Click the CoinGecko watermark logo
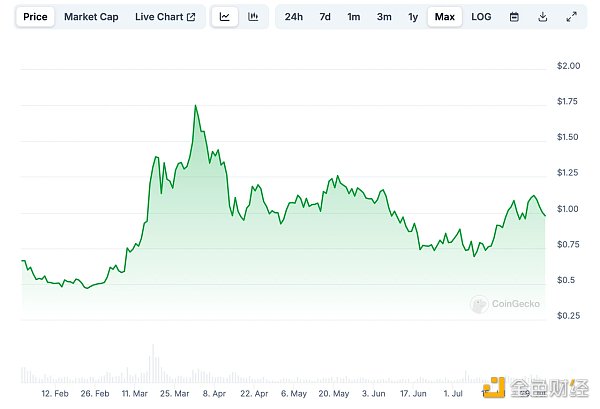This screenshot has height=409, width=600. (x=508, y=304)
